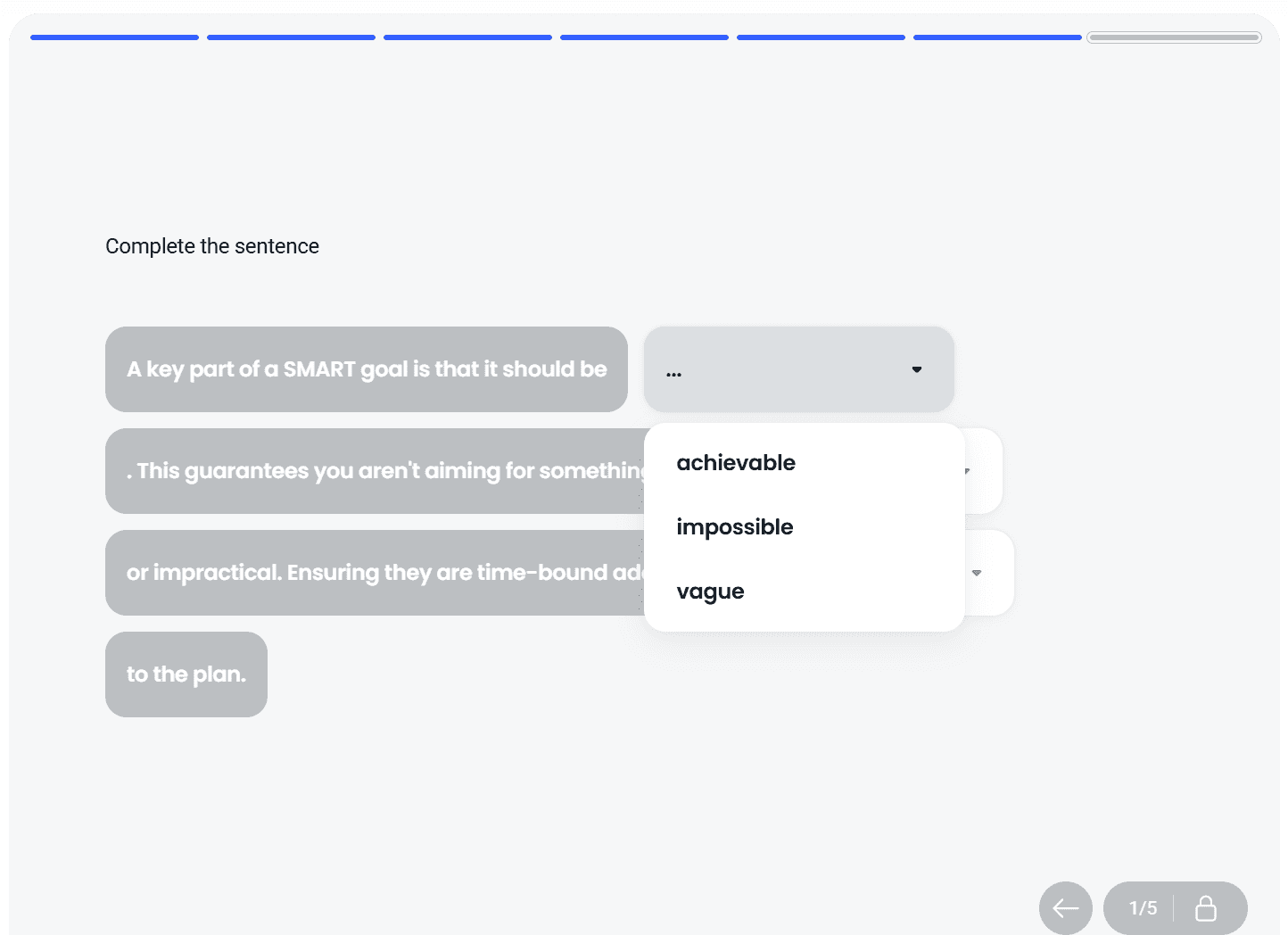Click the sixth progress bar segment

pyautogui.click(x=997, y=37)
